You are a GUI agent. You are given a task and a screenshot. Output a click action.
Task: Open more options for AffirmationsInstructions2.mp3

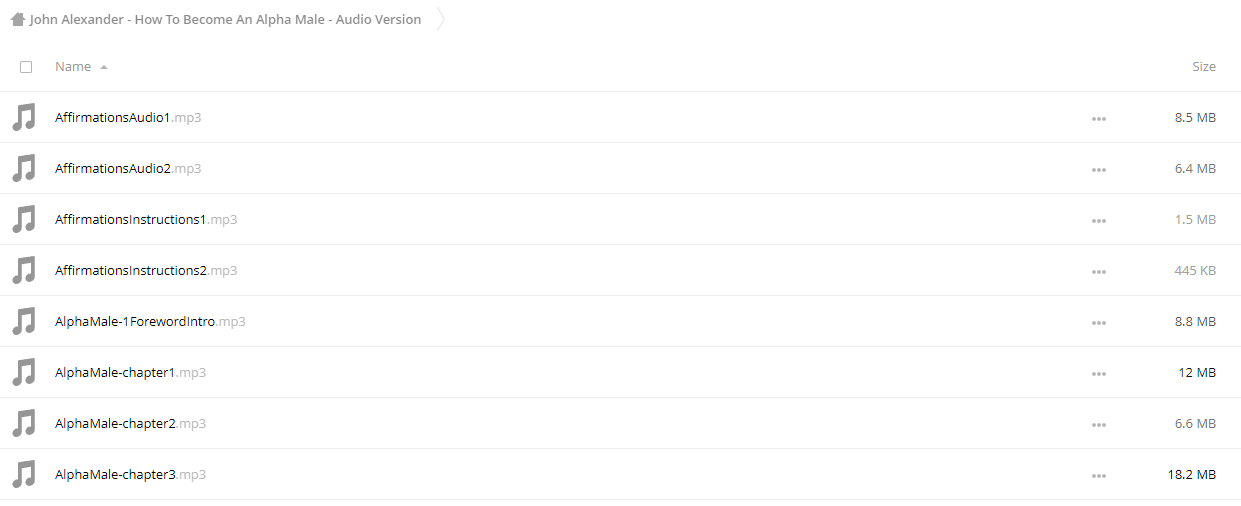[1099, 271]
